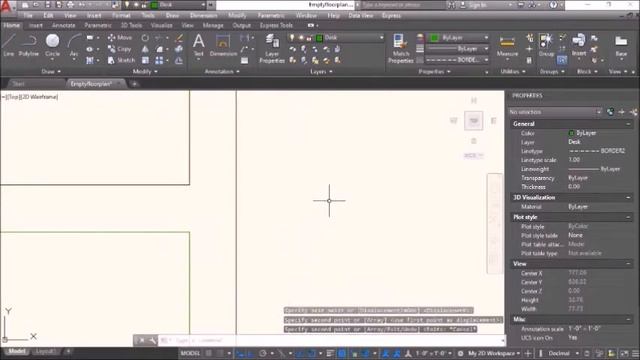
Task: Click the Customization menu icon in status bar
Action: [636, 353]
